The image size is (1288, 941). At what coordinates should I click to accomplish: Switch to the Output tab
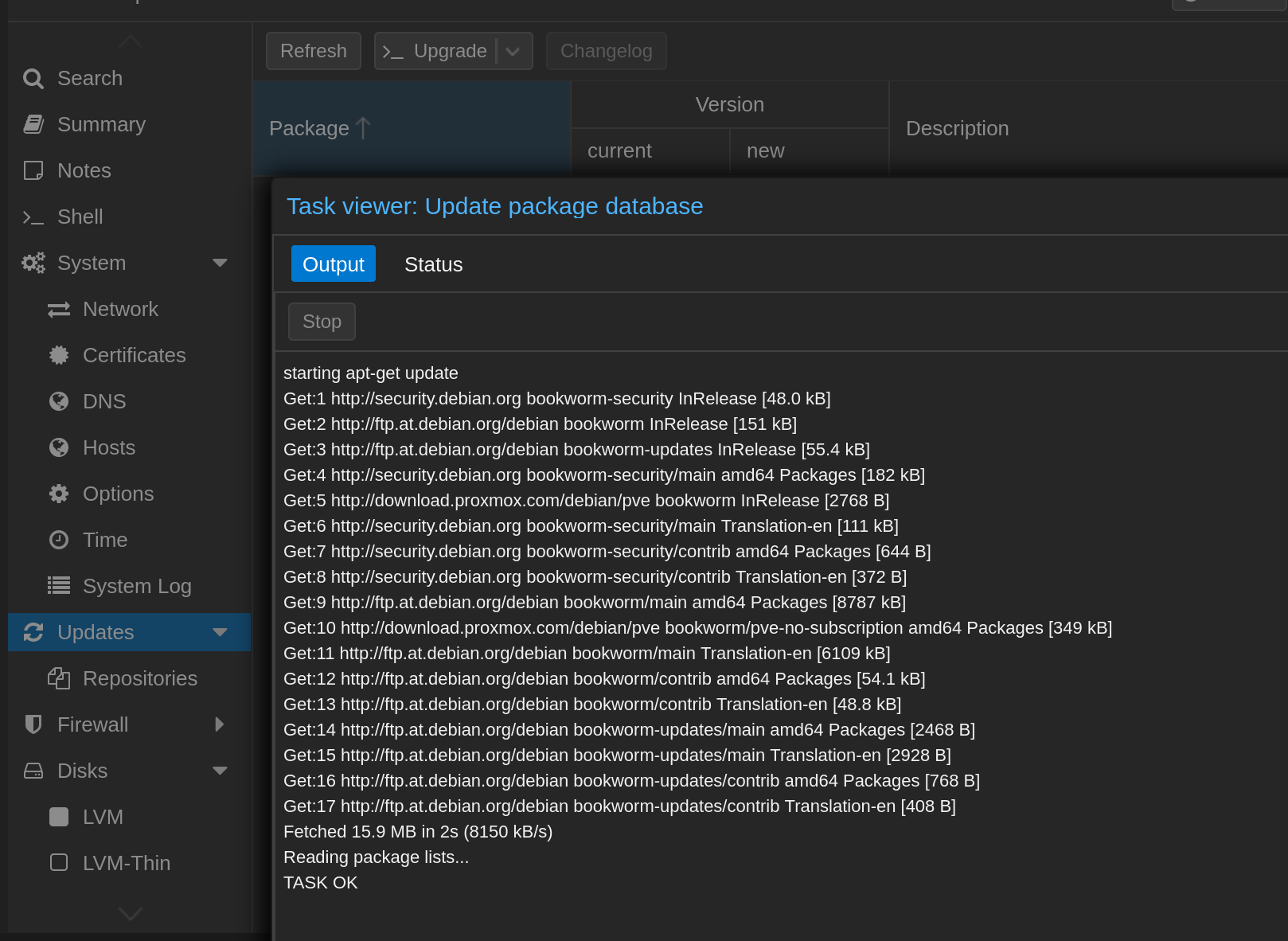tap(334, 264)
